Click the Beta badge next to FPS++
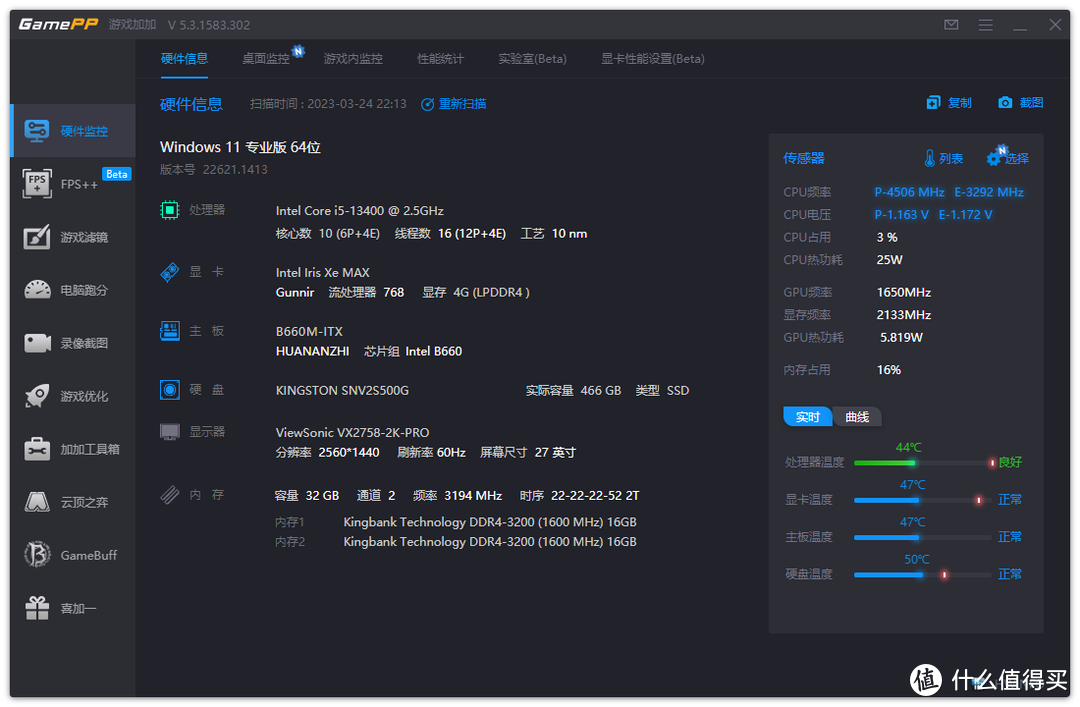 pos(116,174)
